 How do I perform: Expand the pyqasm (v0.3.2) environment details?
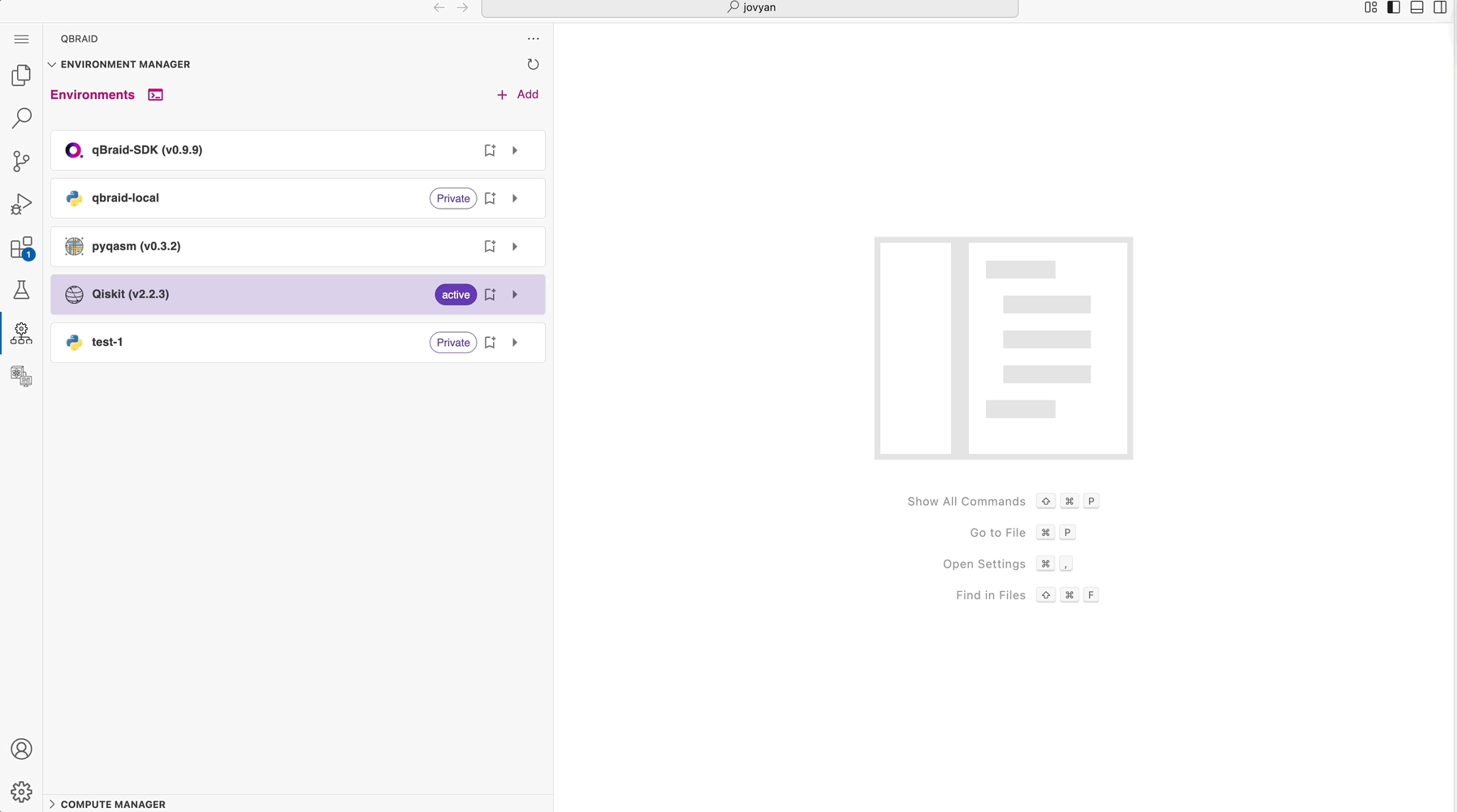pyautogui.click(x=515, y=246)
